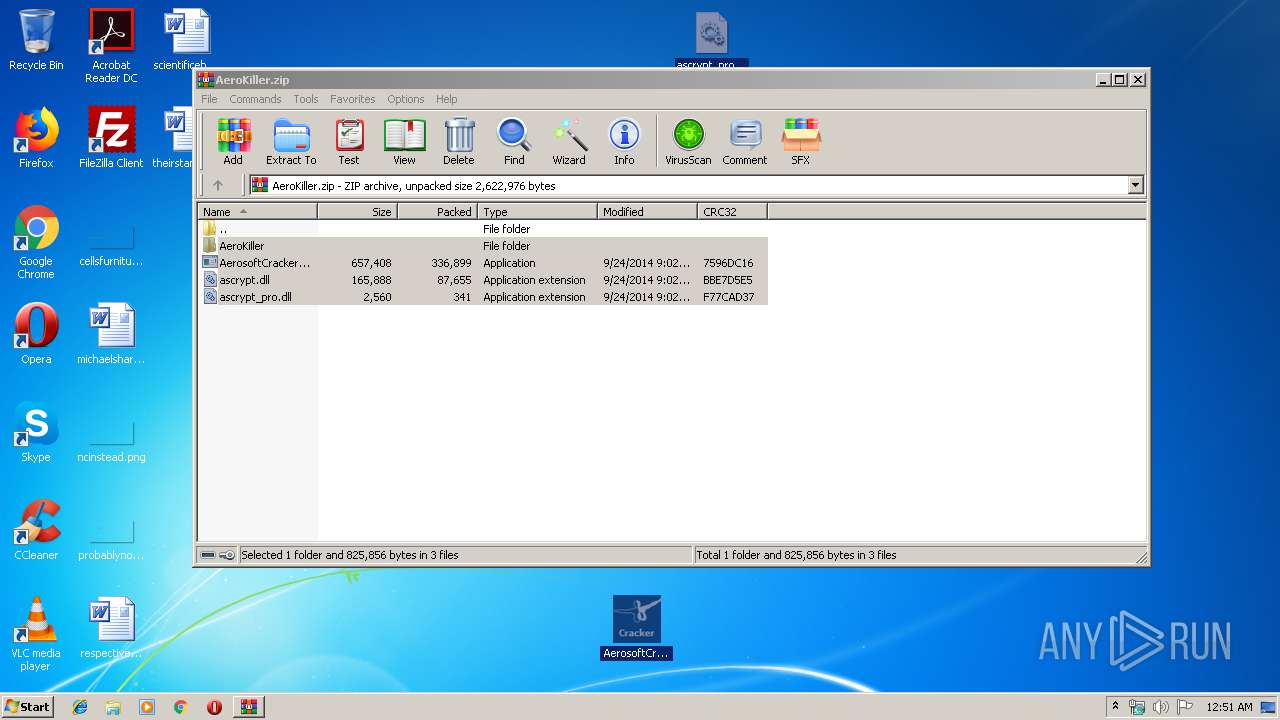Show hidden tray icons arrow
Screen dimensions: 1280x720
[x=1116, y=707]
